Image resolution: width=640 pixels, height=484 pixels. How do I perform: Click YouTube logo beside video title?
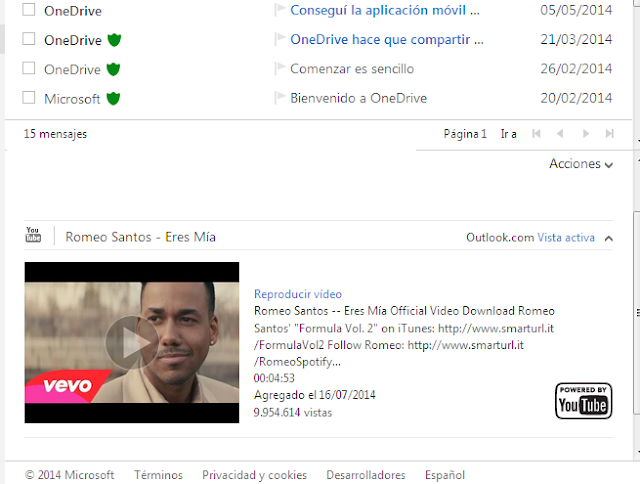(x=33, y=235)
